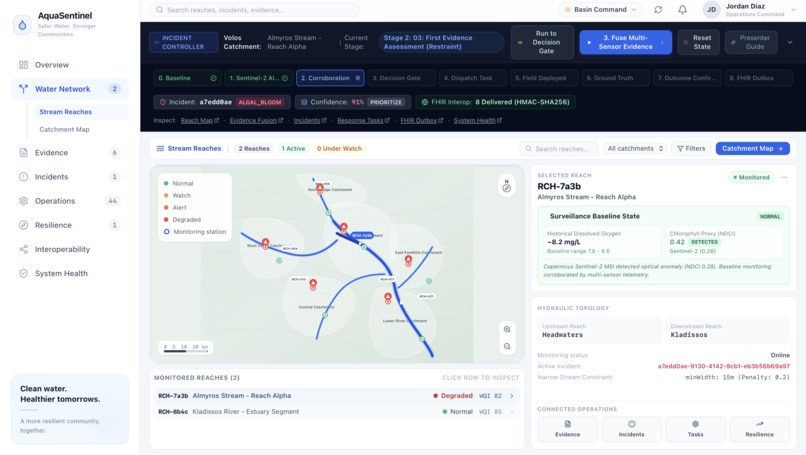Click the map compass north icon
Image resolution: width=806 pixels, height=455 pixels.
[x=506, y=186]
